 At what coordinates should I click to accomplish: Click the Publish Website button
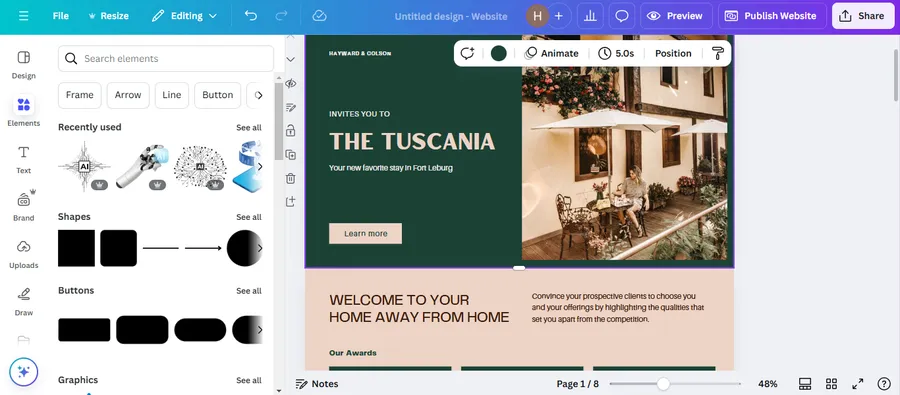coord(772,16)
